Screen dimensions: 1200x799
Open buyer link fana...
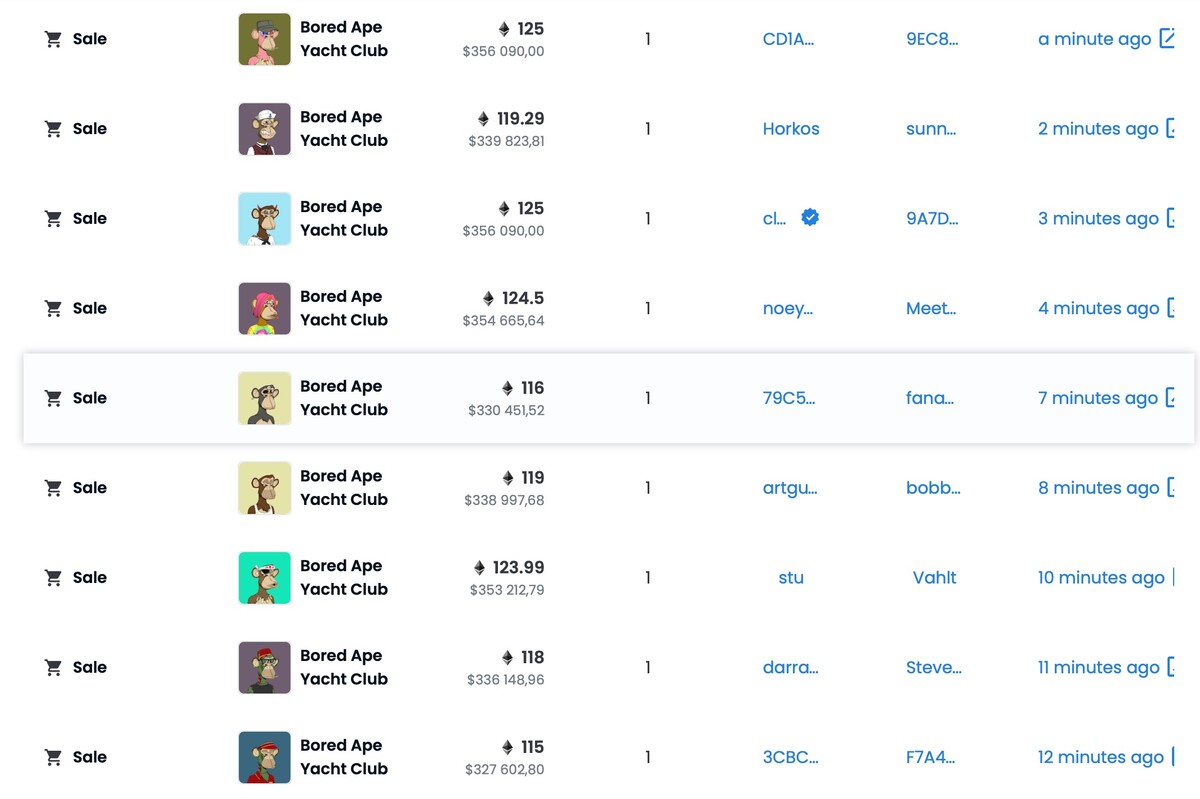click(x=930, y=398)
